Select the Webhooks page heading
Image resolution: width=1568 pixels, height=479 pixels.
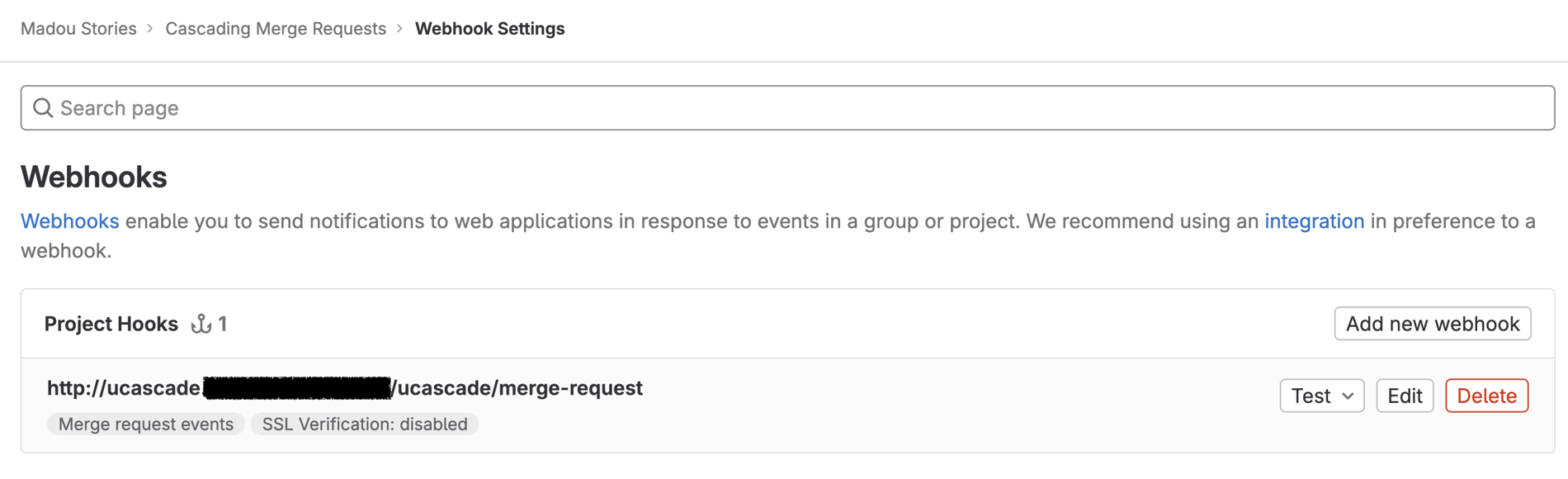93,176
